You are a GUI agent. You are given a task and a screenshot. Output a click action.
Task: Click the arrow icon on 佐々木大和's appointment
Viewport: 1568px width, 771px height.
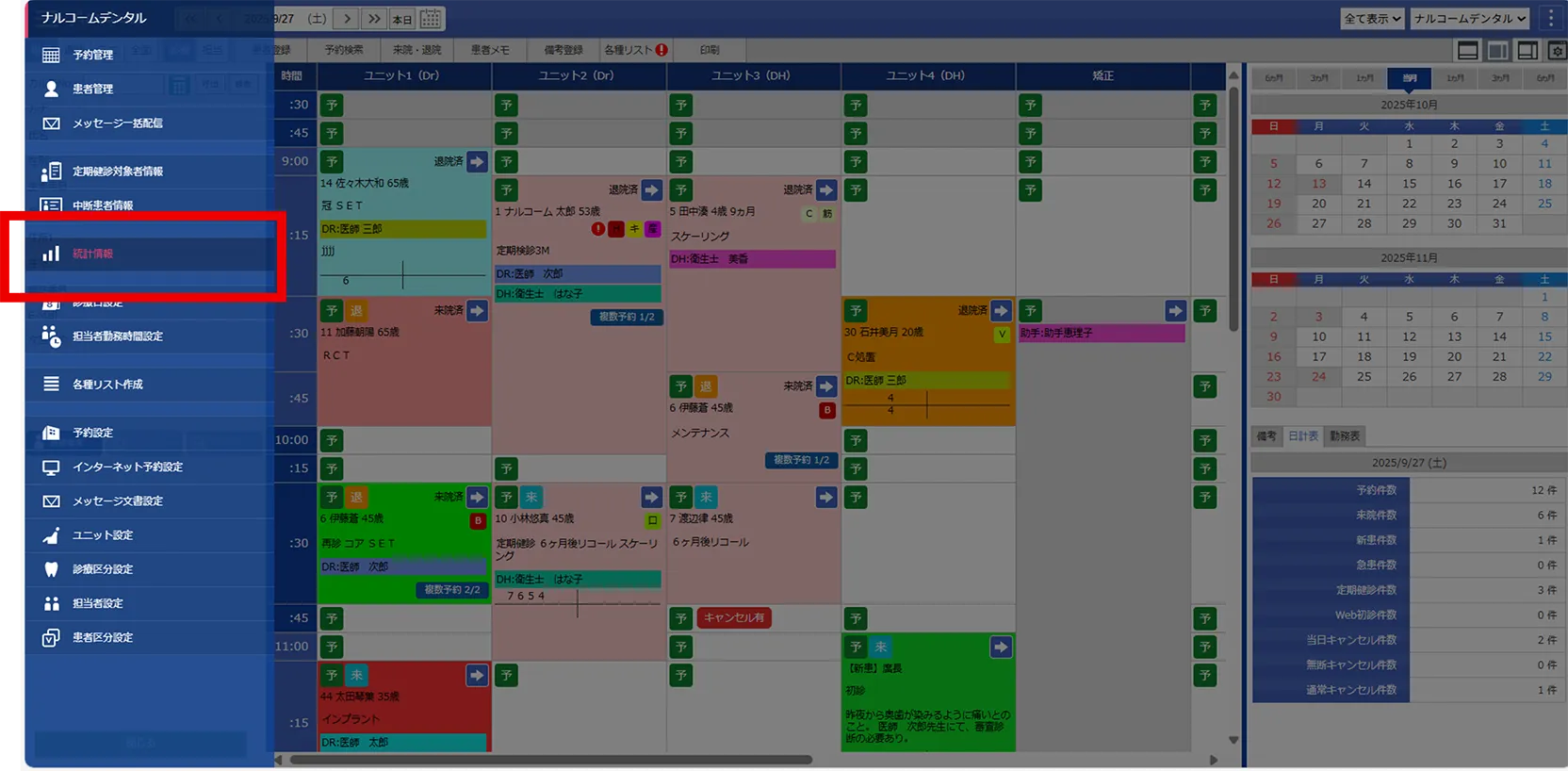477,162
